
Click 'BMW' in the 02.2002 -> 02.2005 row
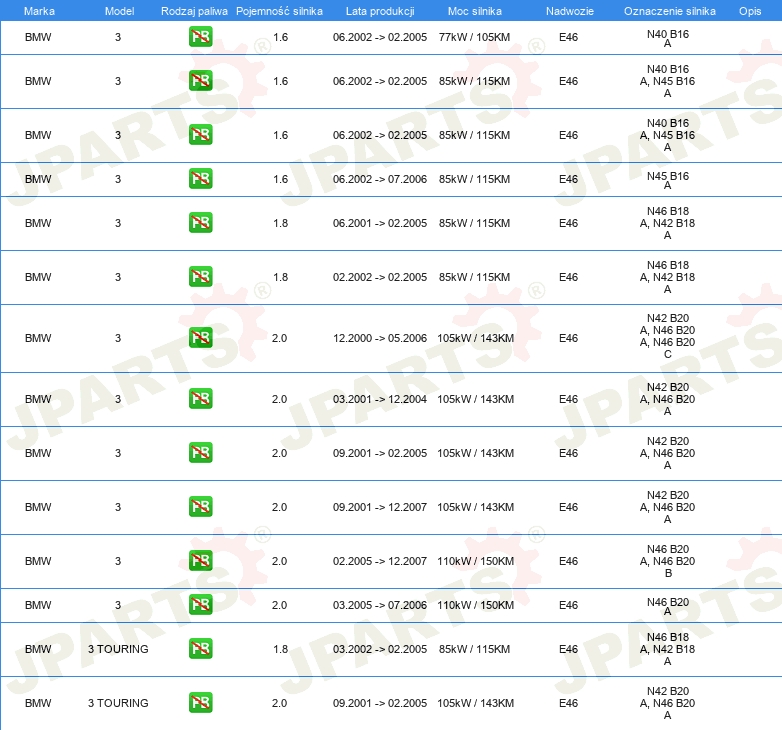pos(38,277)
